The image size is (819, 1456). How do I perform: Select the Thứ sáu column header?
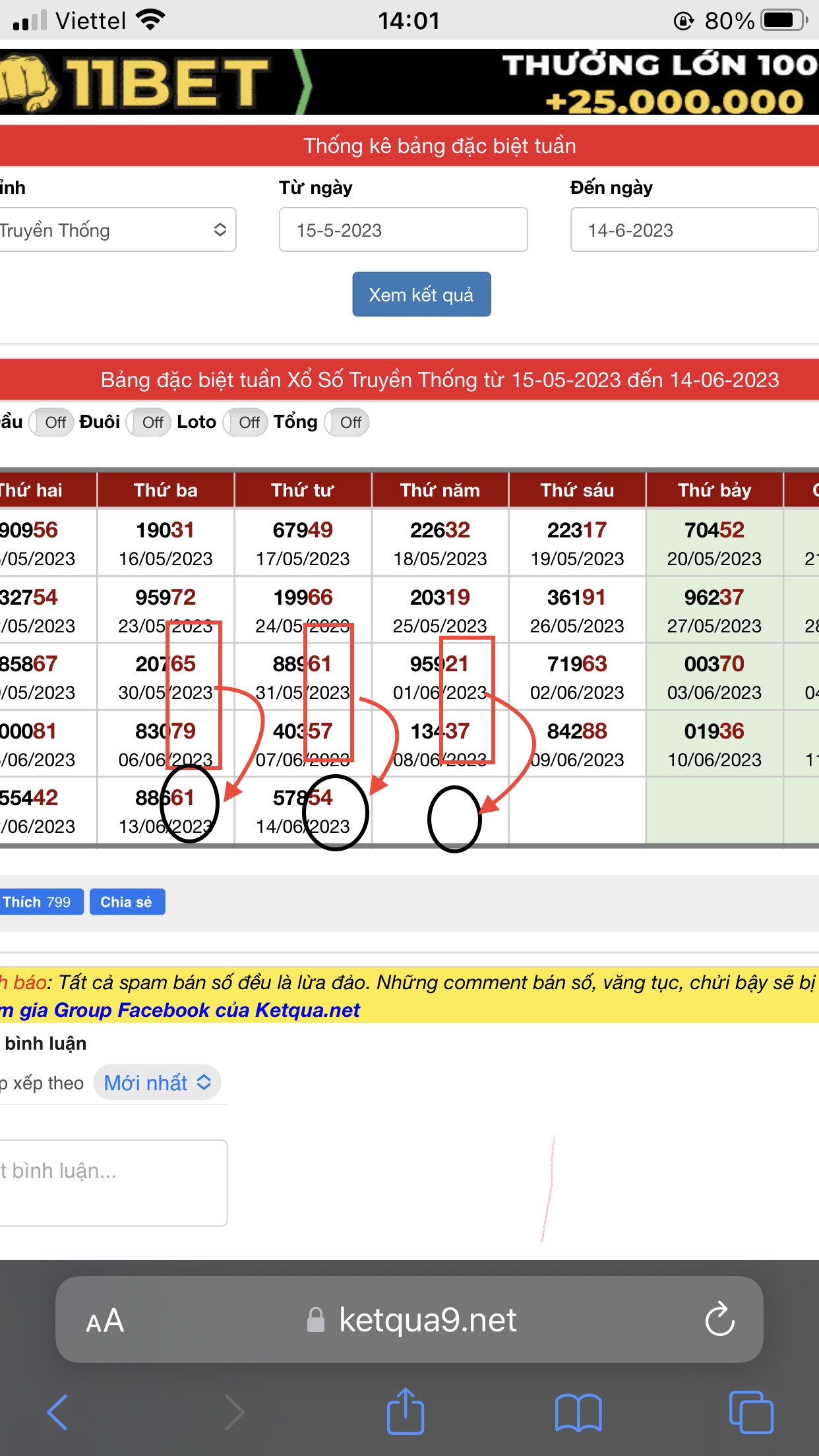coord(577,490)
